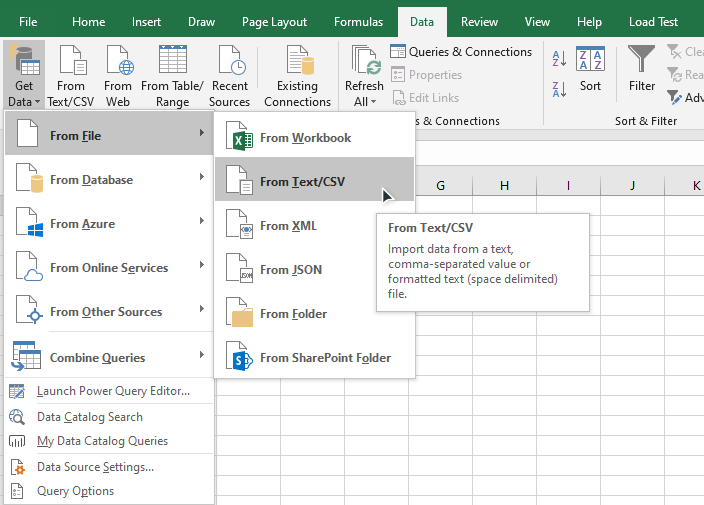The image size is (704, 505).
Task: Switch to the View tab
Action: (537, 22)
